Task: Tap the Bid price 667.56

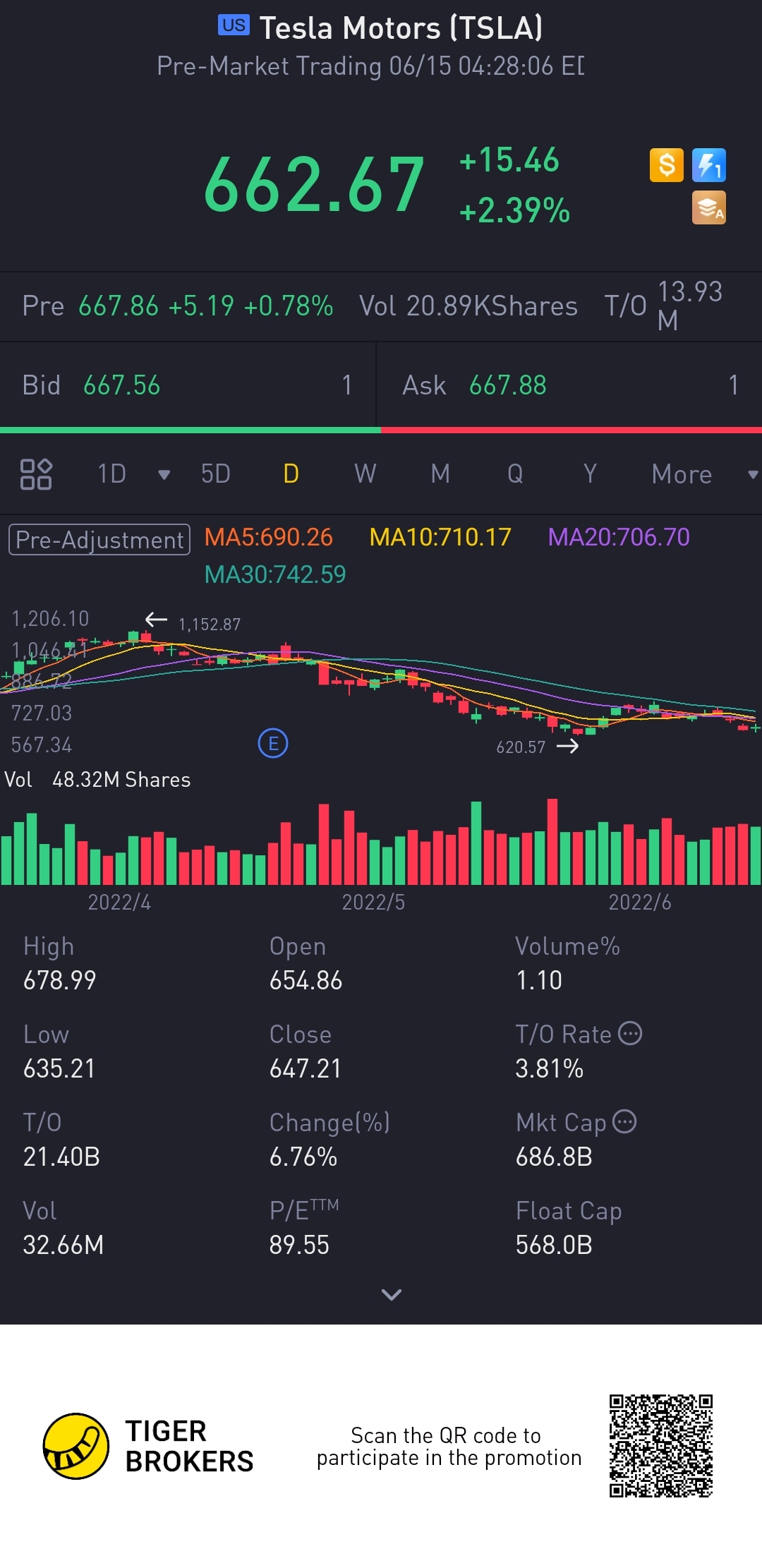Action: (121, 385)
